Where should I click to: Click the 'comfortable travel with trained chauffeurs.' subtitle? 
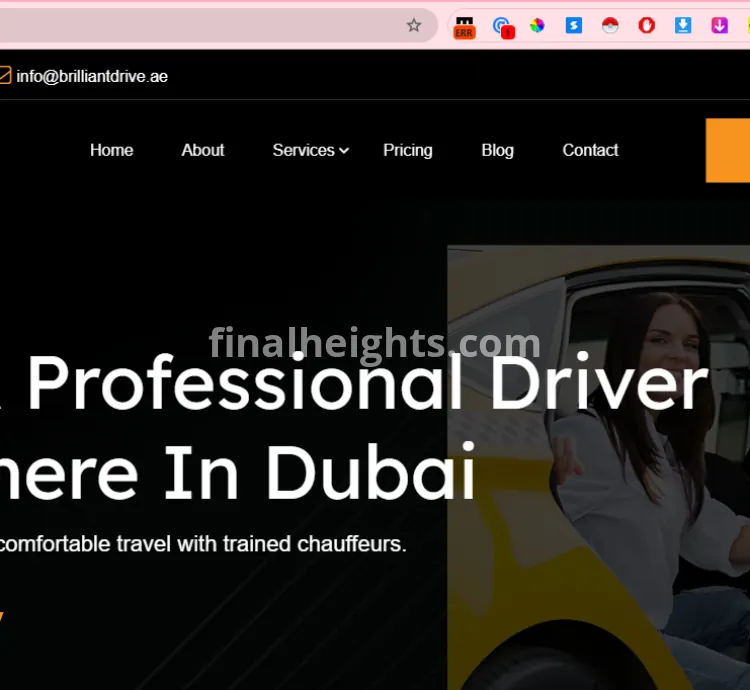pos(203,544)
